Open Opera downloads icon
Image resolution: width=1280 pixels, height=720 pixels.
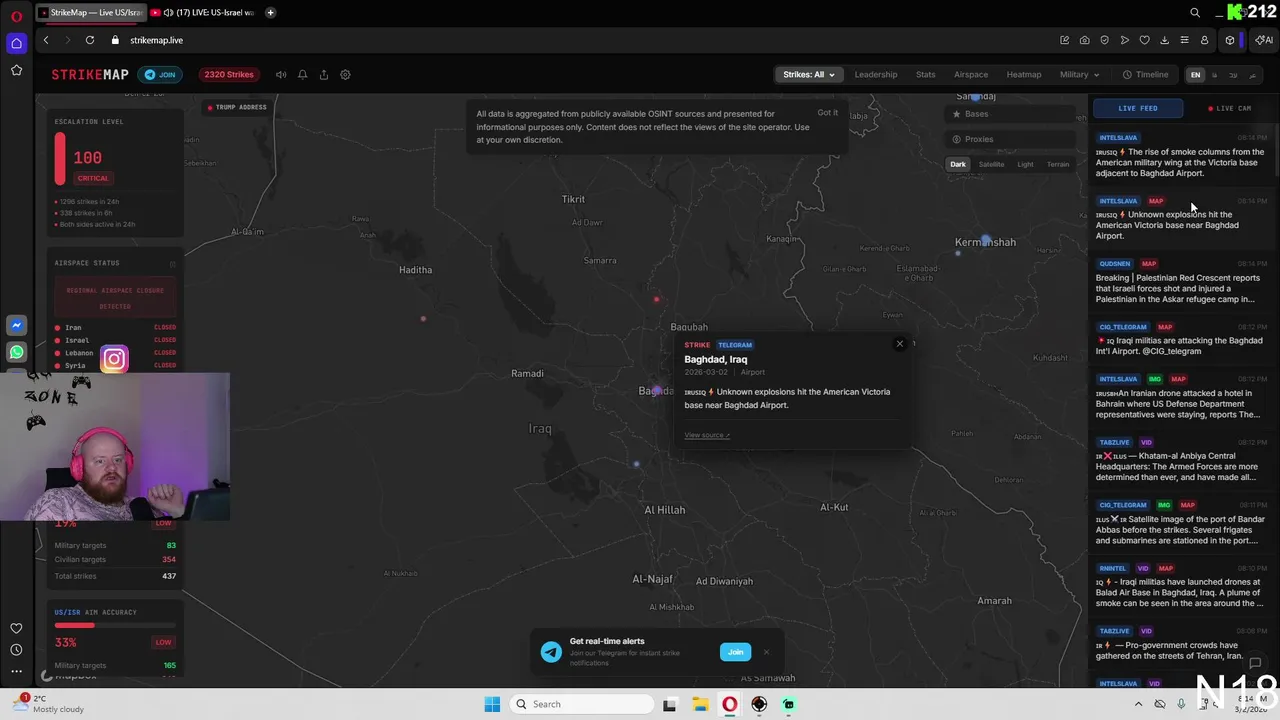point(1164,40)
